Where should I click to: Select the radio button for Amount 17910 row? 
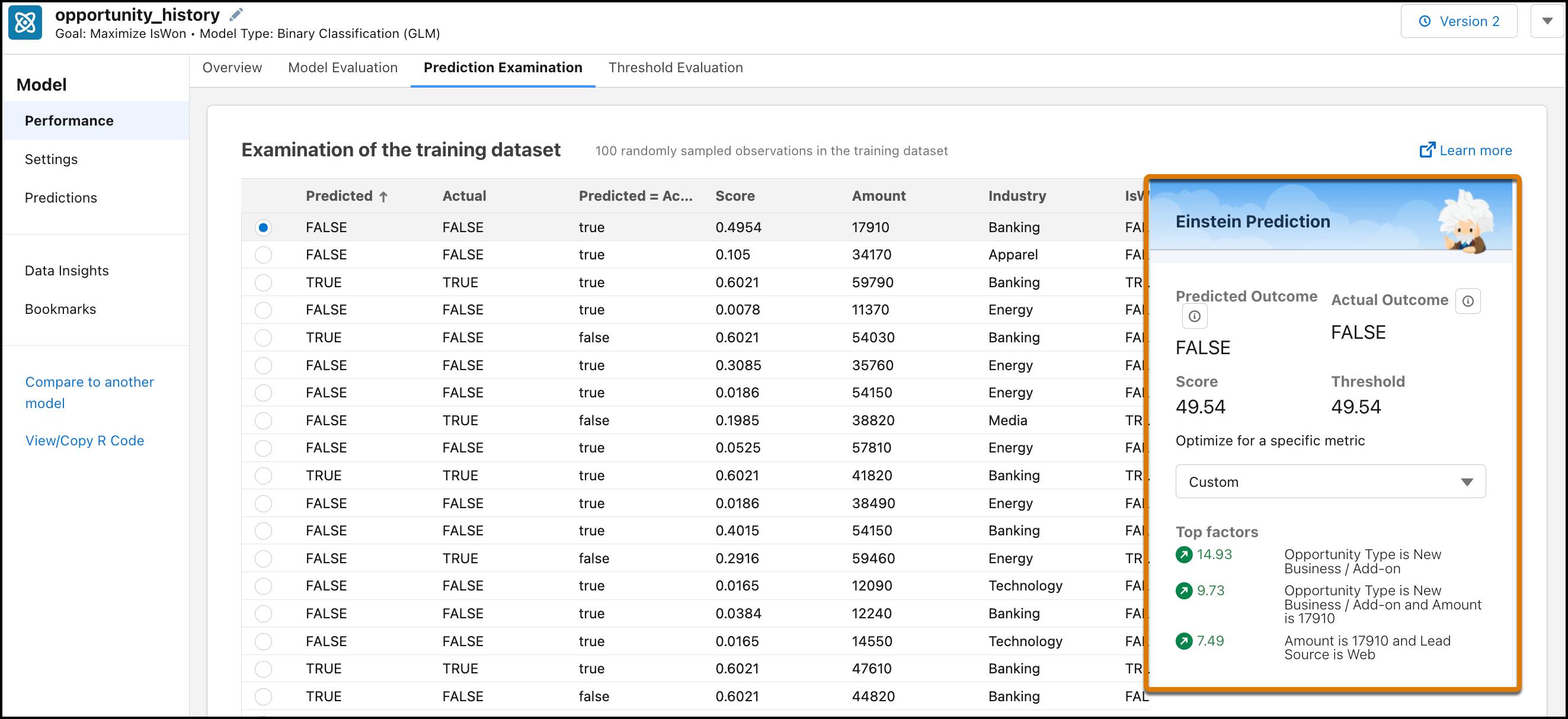tap(263, 227)
